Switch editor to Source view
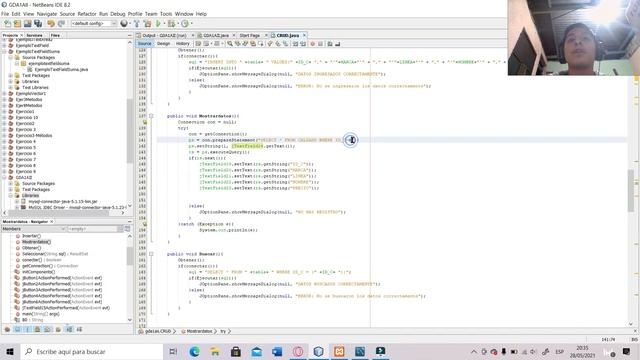 (x=144, y=44)
